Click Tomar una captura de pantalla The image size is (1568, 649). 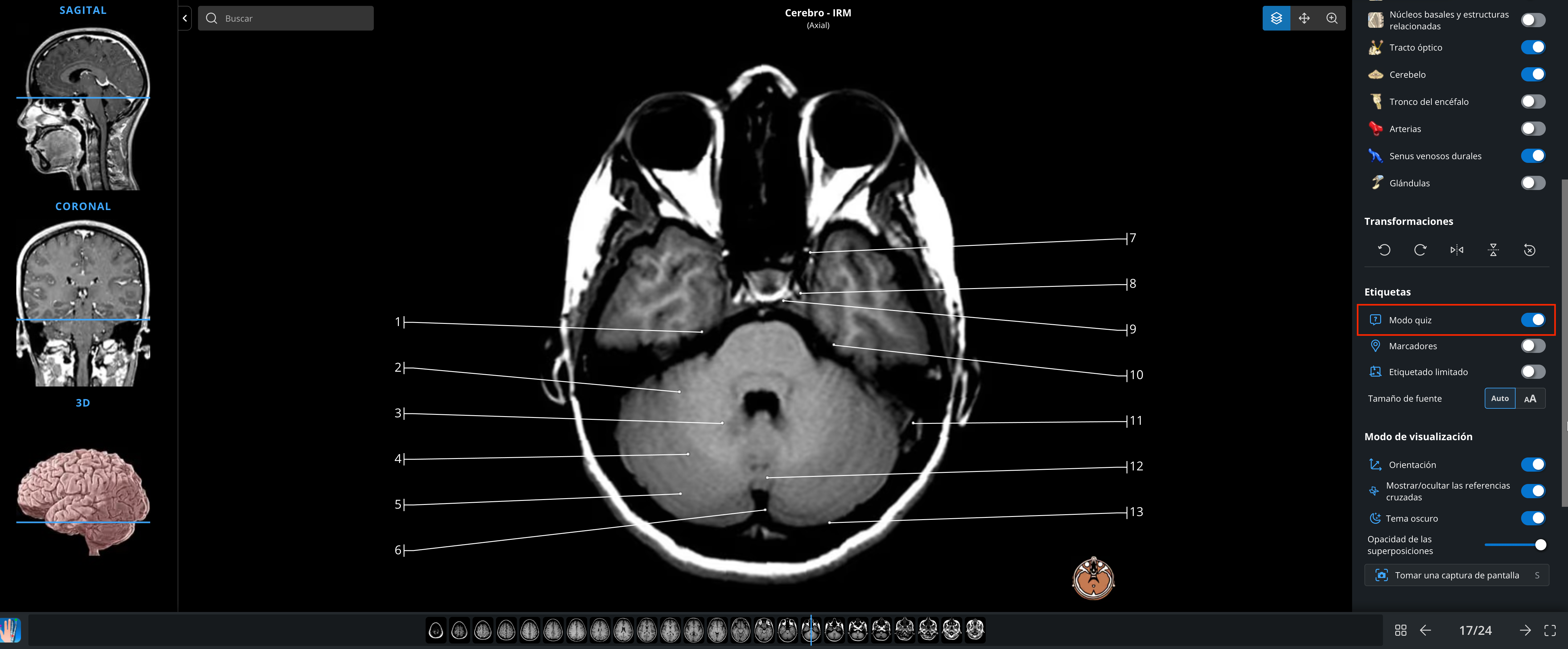[x=1456, y=575]
